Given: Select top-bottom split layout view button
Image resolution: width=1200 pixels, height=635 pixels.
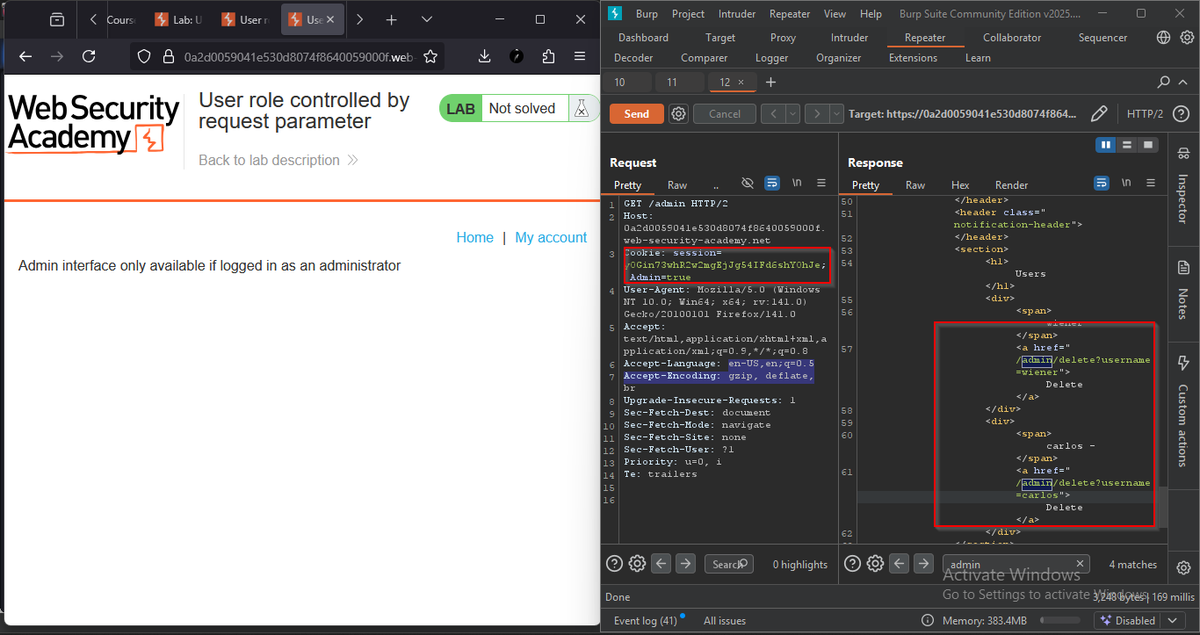Looking at the screenshot, I should 1127,145.
